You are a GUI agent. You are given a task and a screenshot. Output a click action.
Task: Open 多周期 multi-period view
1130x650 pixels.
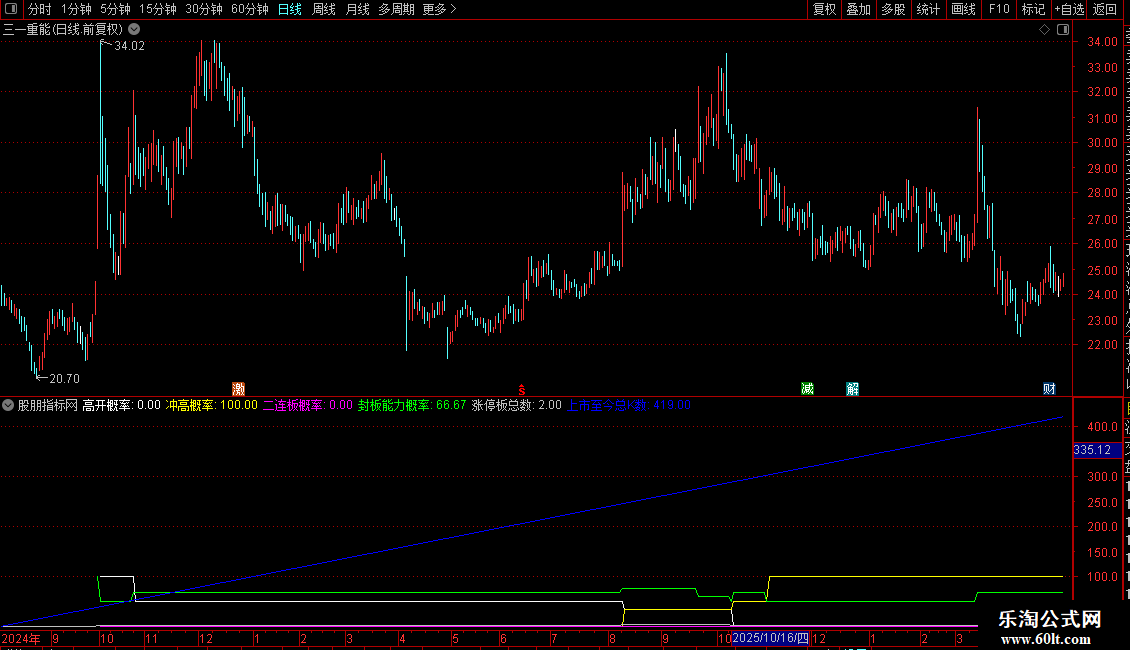coord(396,9)
